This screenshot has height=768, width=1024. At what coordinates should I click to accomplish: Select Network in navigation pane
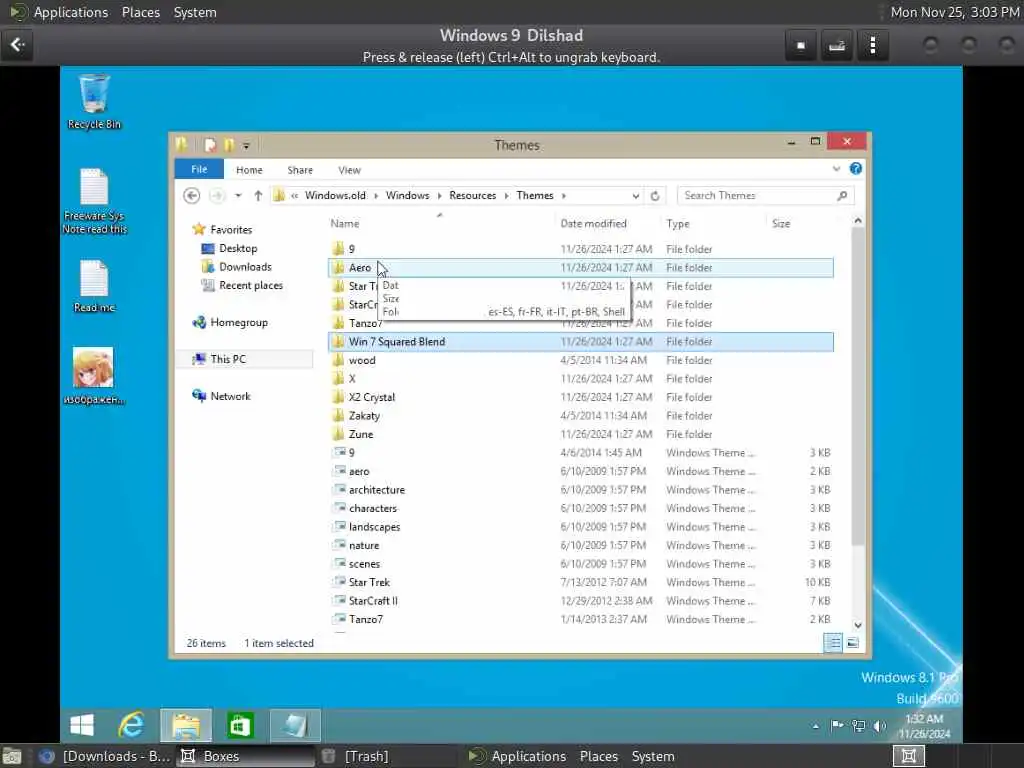coord(230,396)
